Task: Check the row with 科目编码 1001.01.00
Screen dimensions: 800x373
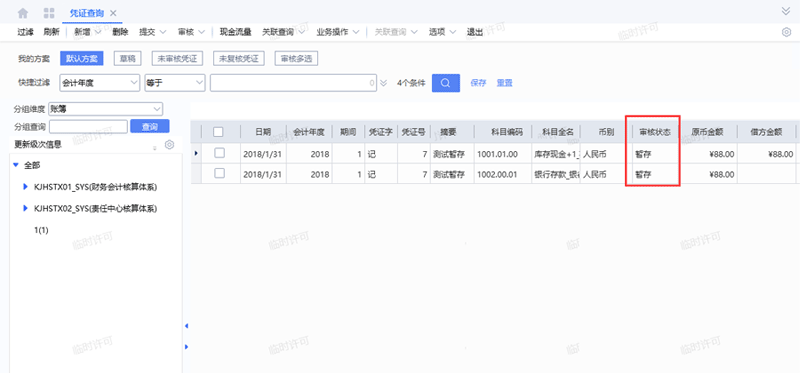Action: tap(219, 153)
